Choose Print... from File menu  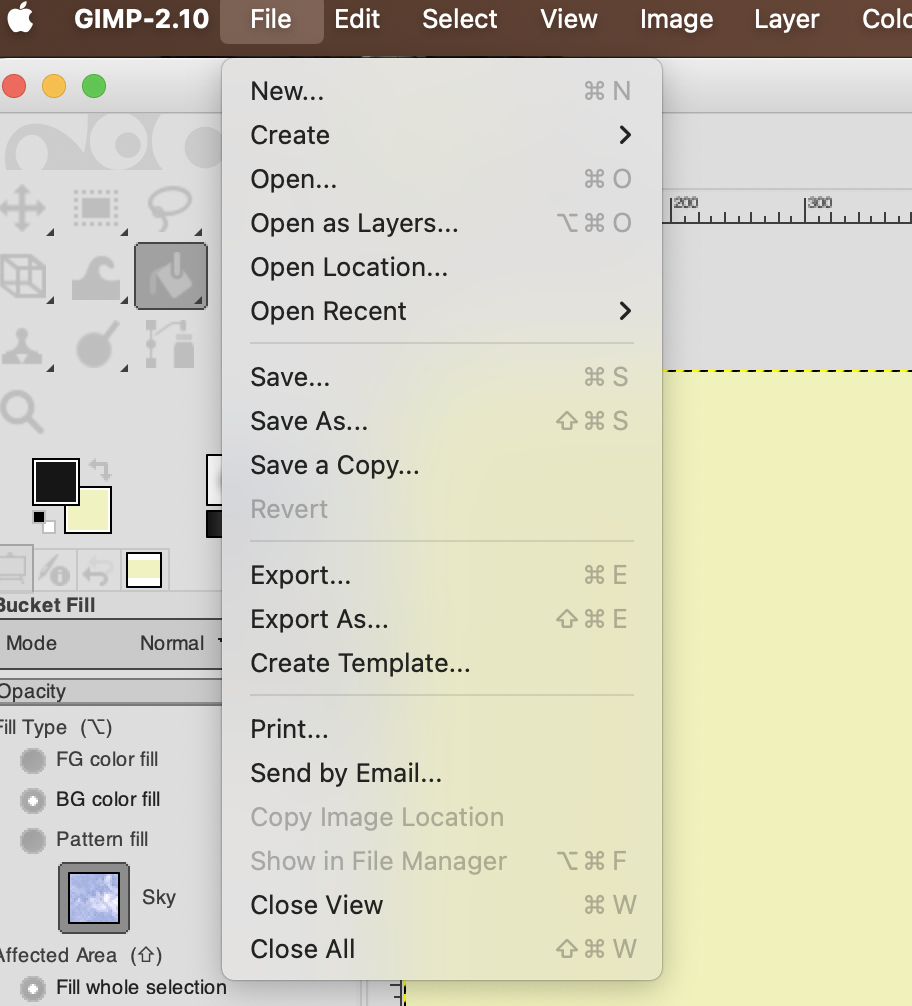pyautogui.click(x=442, y=729)
